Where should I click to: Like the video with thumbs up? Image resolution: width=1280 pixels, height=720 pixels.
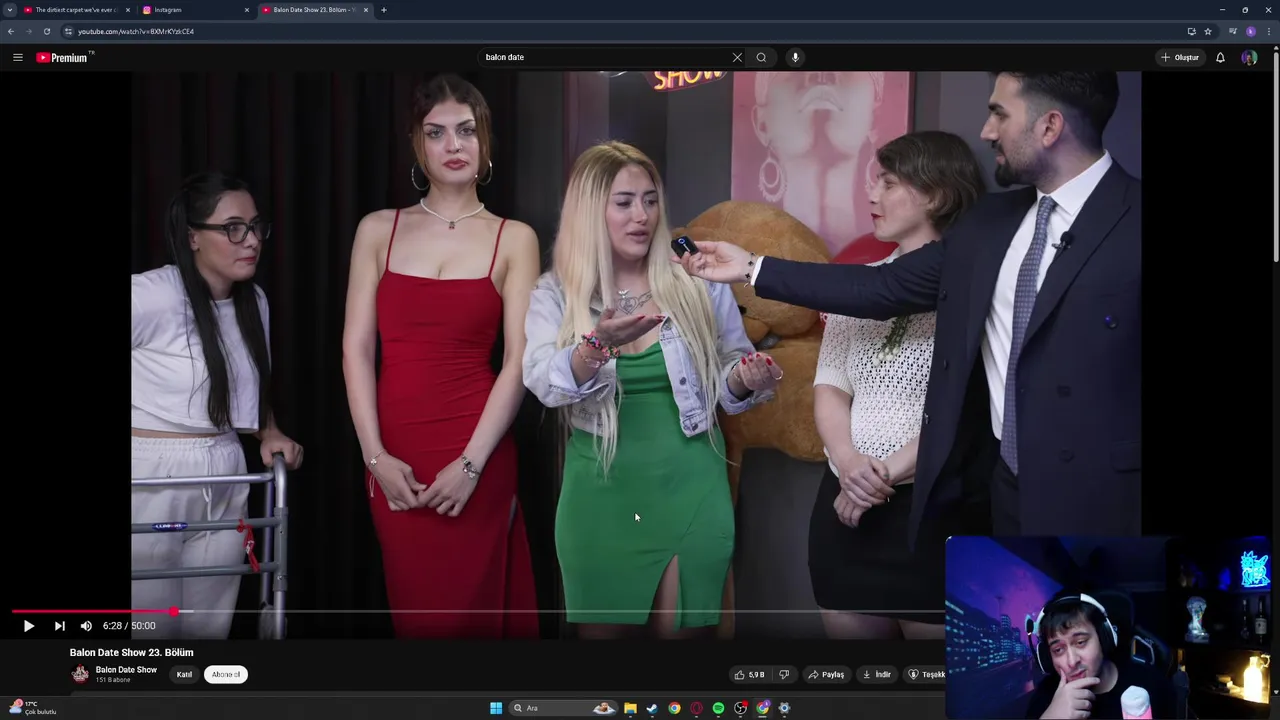click(749, 674)
